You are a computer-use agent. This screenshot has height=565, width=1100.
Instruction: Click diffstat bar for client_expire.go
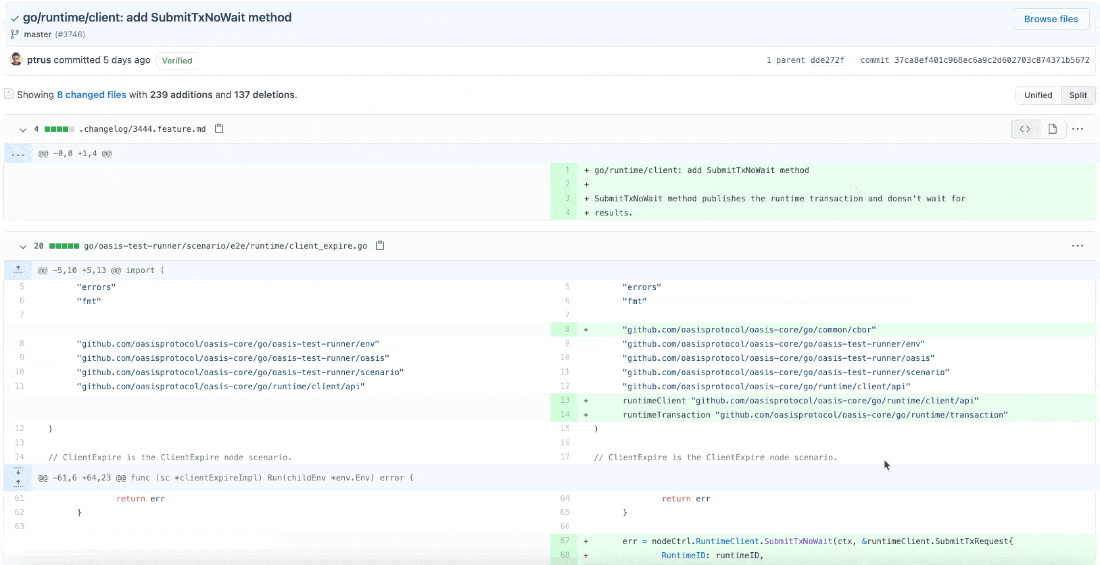click(64, 246)
